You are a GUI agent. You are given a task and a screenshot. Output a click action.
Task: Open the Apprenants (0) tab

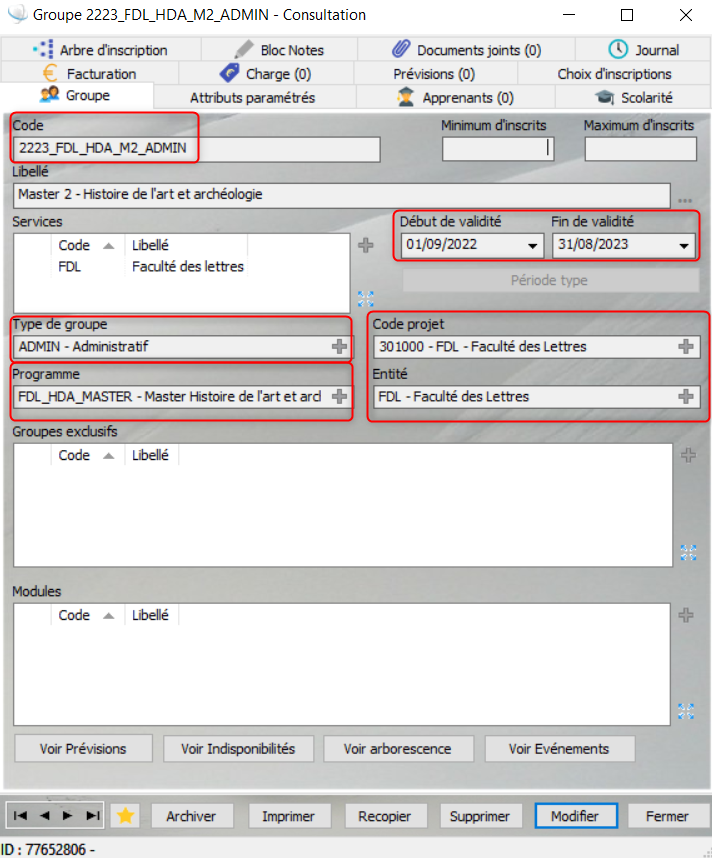coord(456,98)
